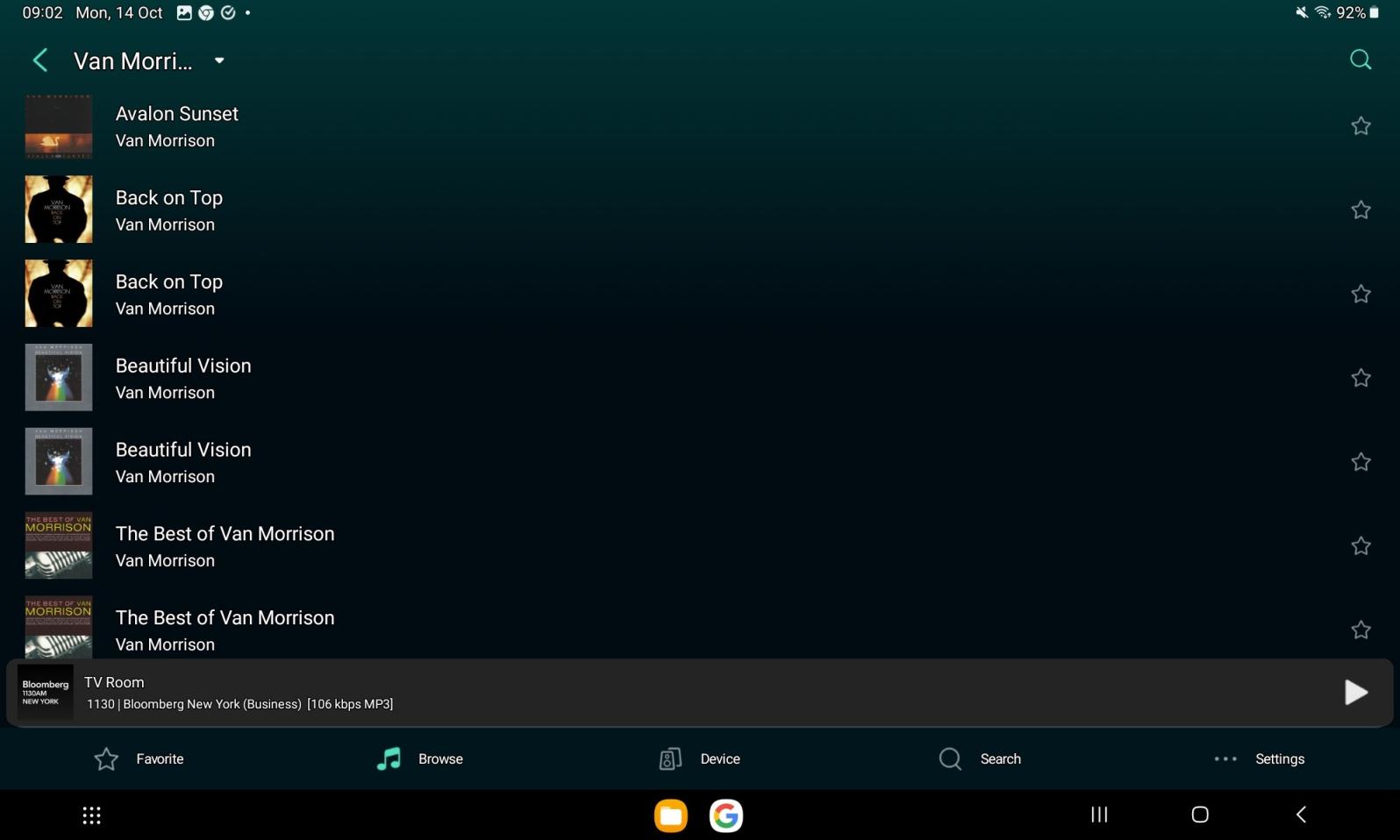Open the Avalon Sunset album cover
1400x840 pixels.
click(x=59, y=126)
